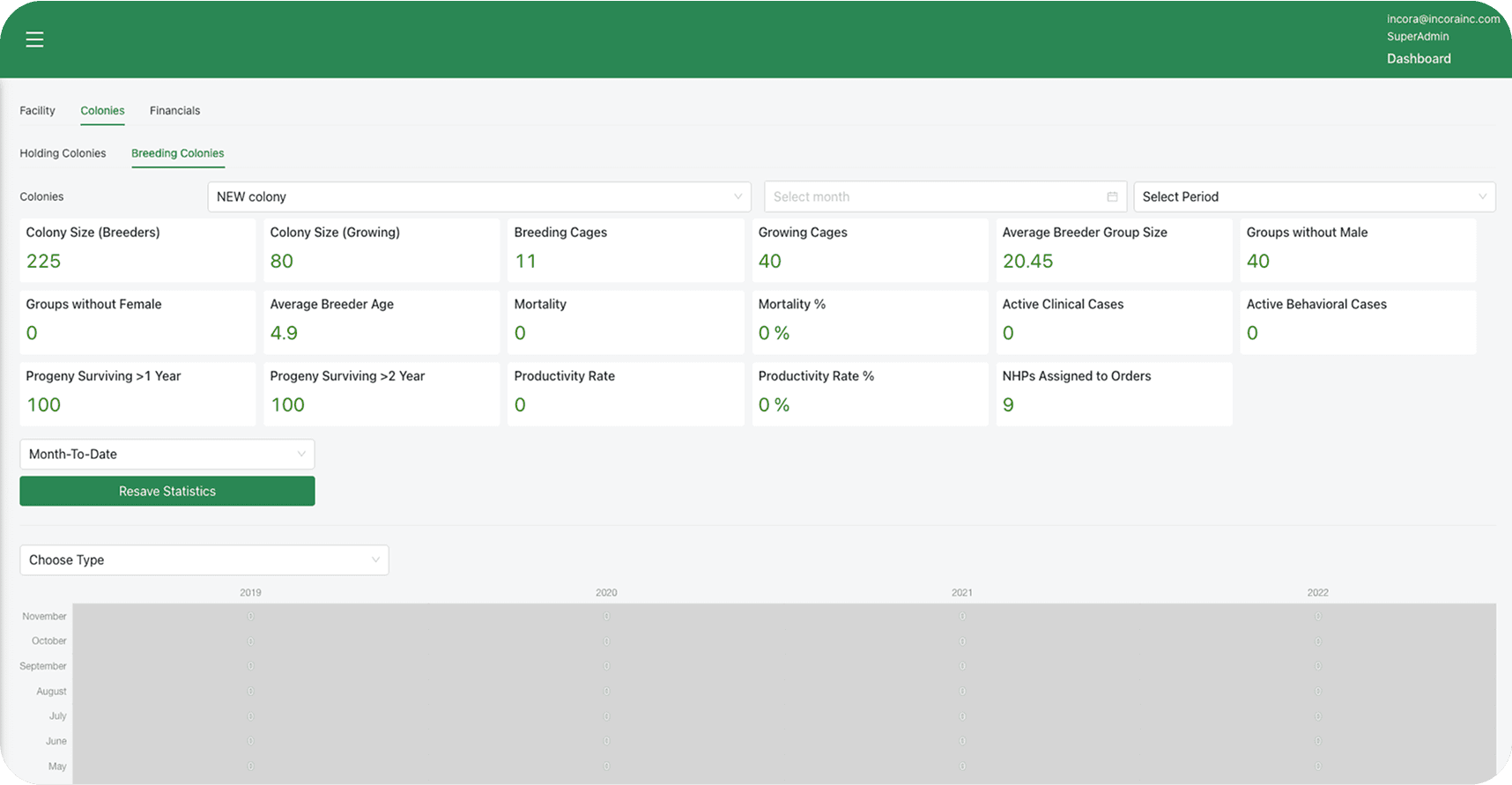Switch to the Financials tab

point(174,110)
